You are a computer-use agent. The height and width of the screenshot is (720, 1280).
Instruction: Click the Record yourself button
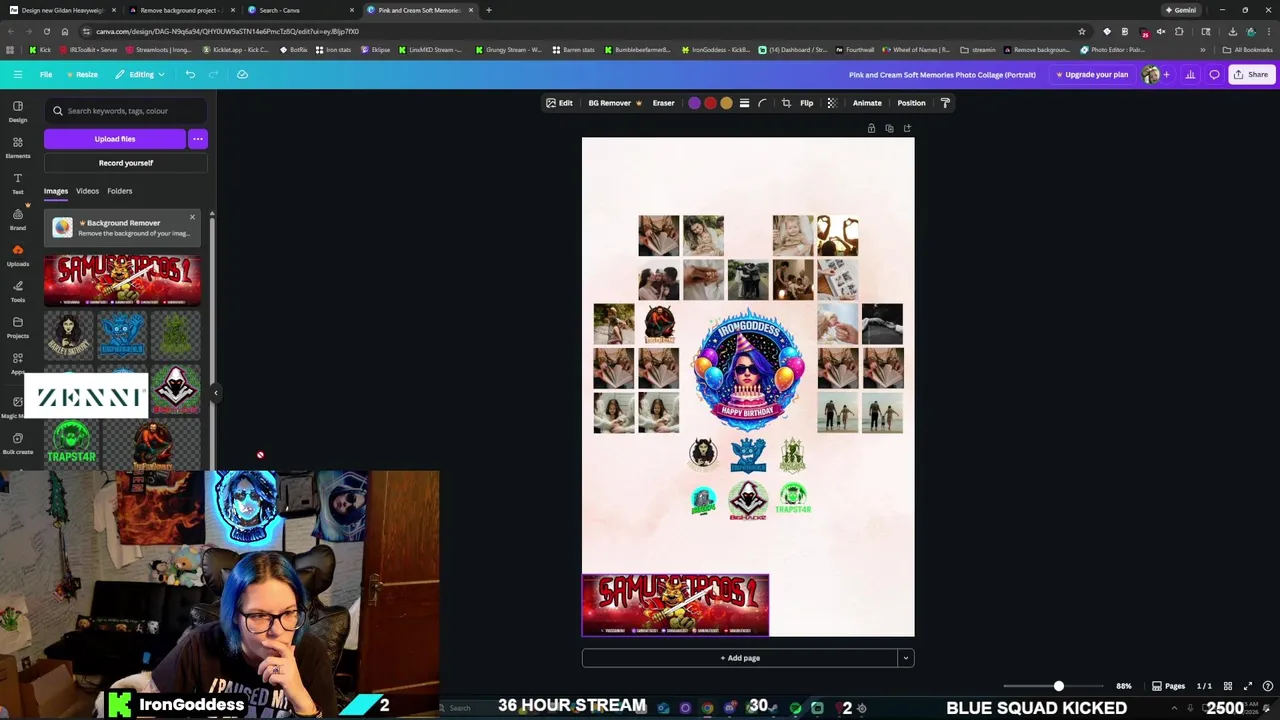(x=126, y=163)
